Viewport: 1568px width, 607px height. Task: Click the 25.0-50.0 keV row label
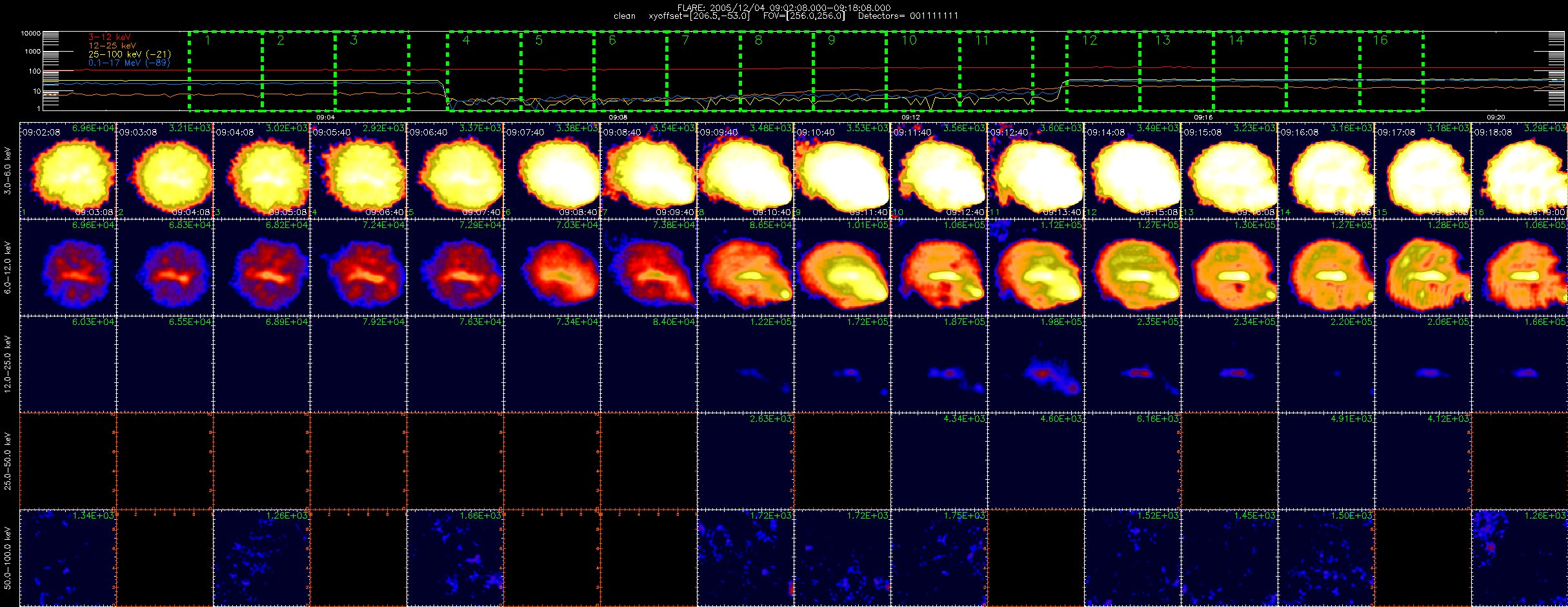pos(8,461)
